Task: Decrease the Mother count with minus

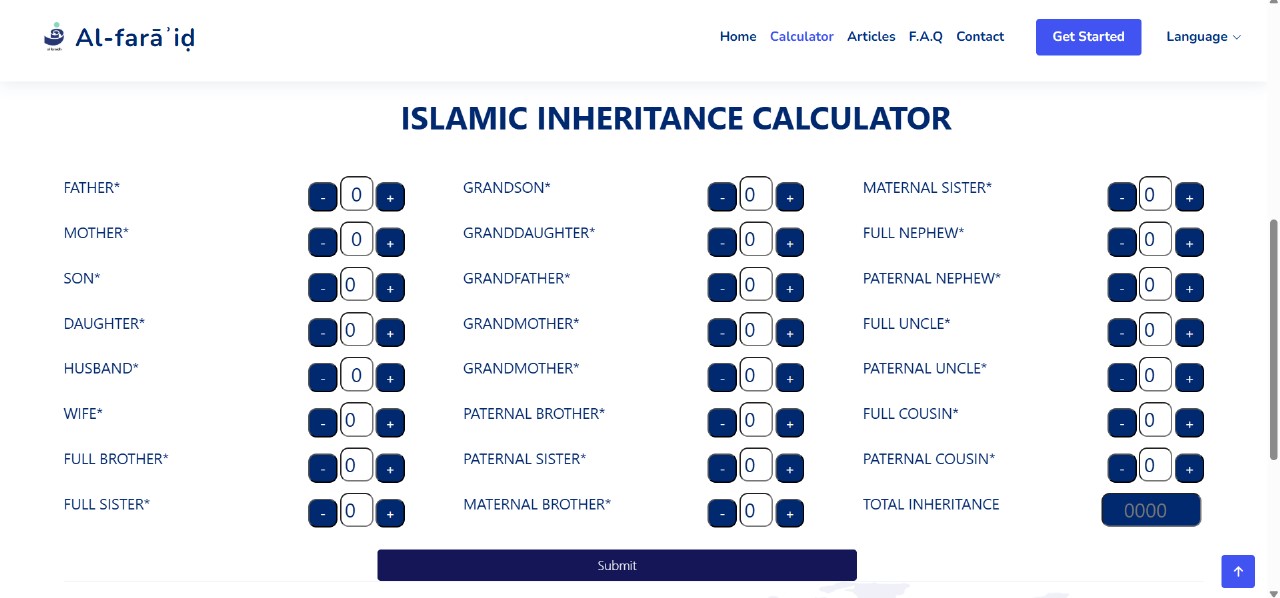Action: point(322,243)
